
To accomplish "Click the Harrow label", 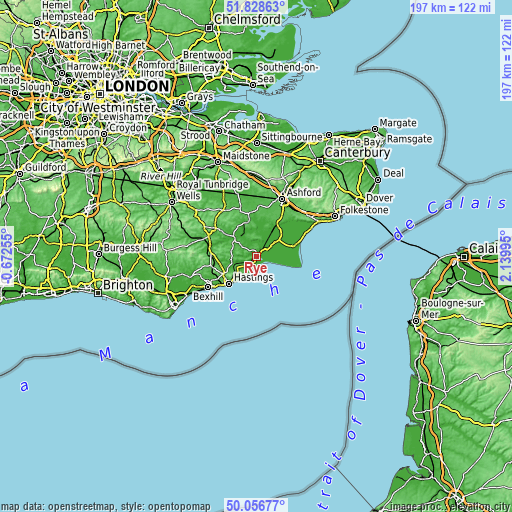I will click(x=82, y=67).
